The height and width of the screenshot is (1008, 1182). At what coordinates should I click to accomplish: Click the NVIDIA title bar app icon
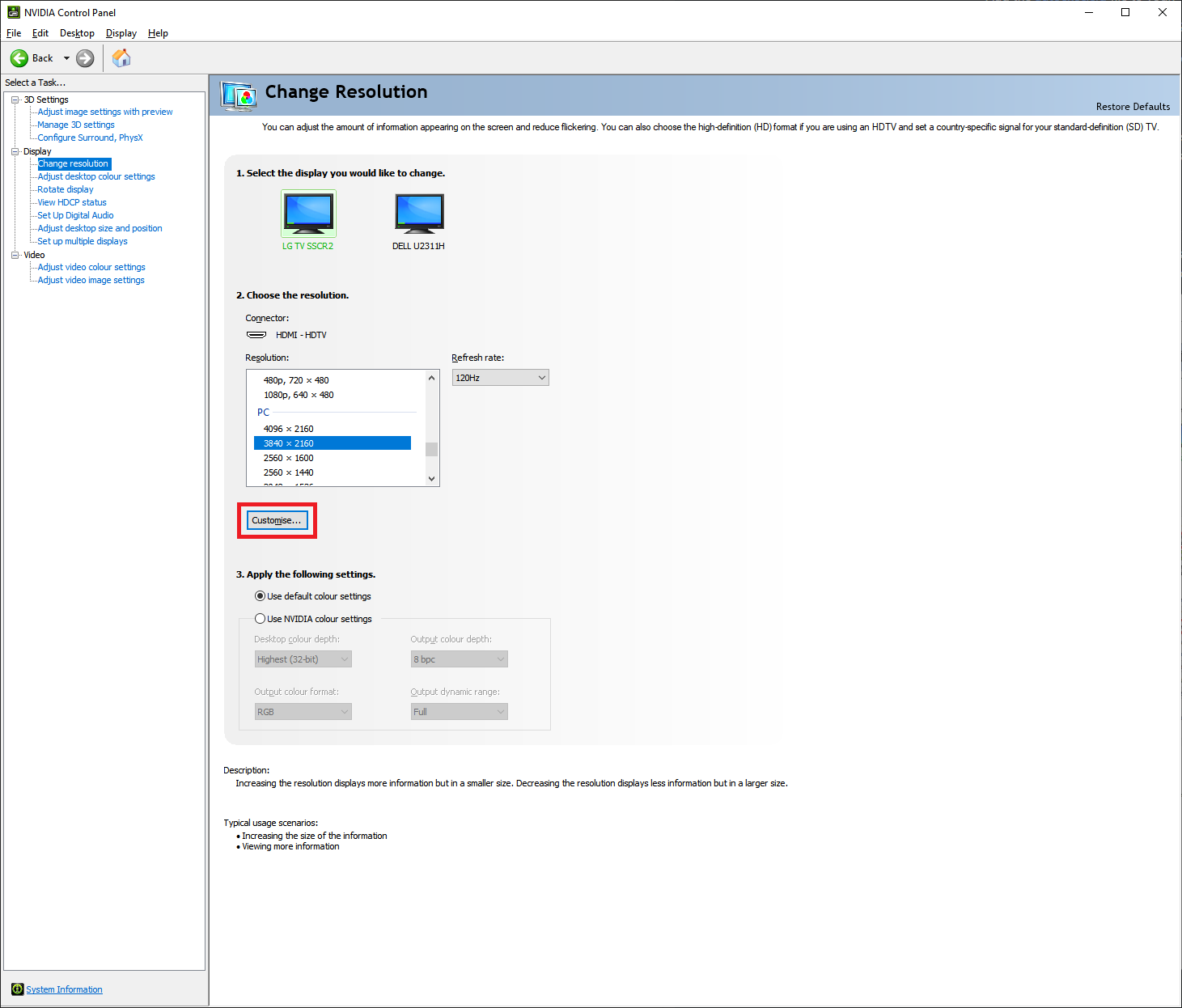click(14, 12)
